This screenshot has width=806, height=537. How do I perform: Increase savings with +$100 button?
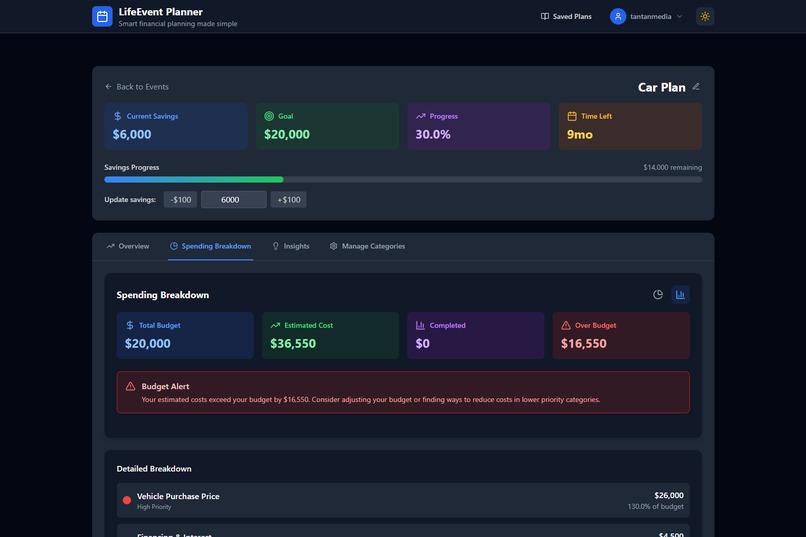(x=288, y=199)
